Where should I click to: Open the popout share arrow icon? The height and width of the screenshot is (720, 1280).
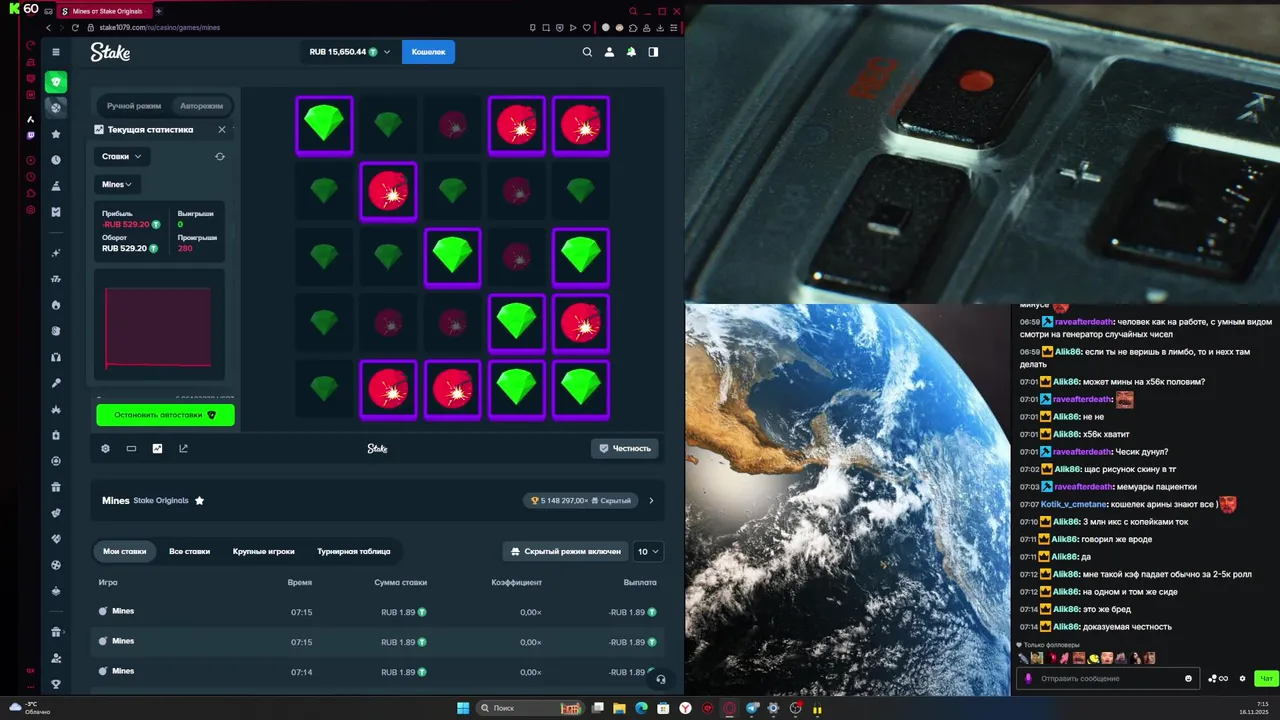[x=183, y=448]
